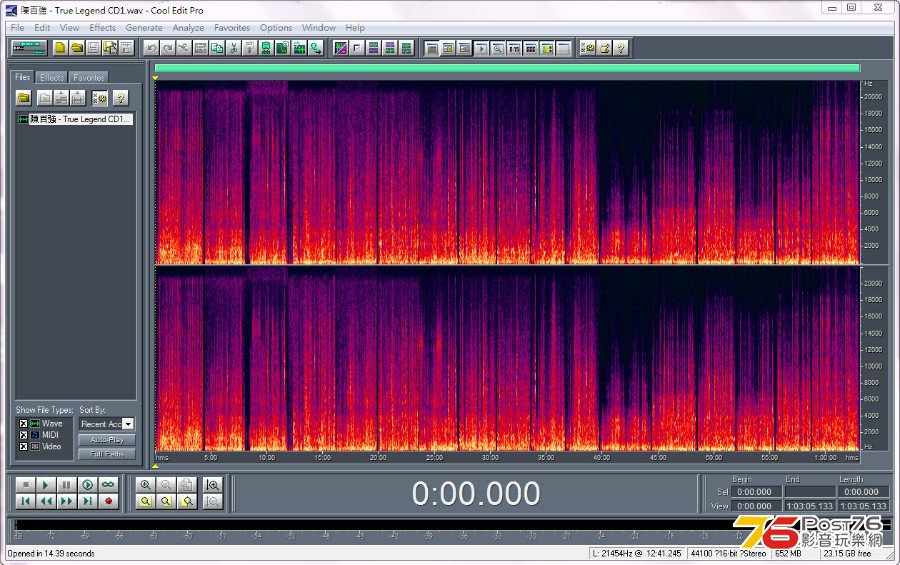The image size is (900, 565).
Task: Open the Analyze menu
Action: (188, 28)
